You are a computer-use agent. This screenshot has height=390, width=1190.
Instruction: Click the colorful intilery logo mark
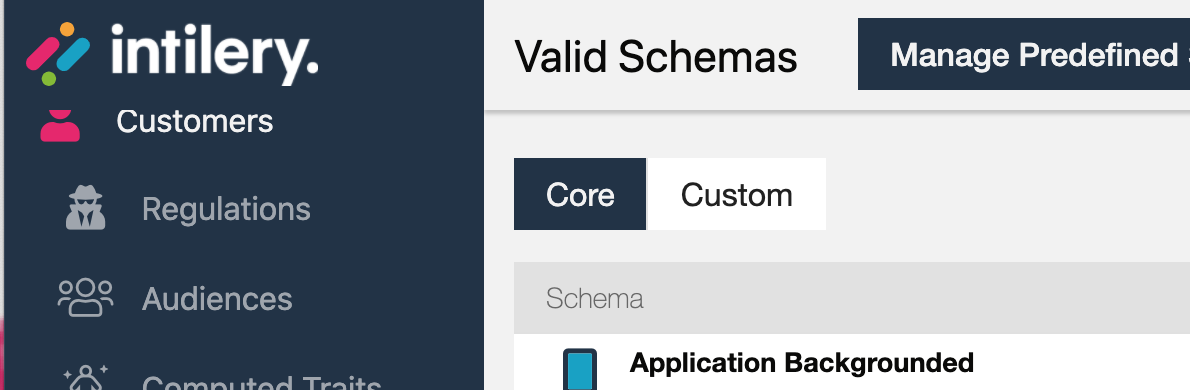(x=58, y=53)
